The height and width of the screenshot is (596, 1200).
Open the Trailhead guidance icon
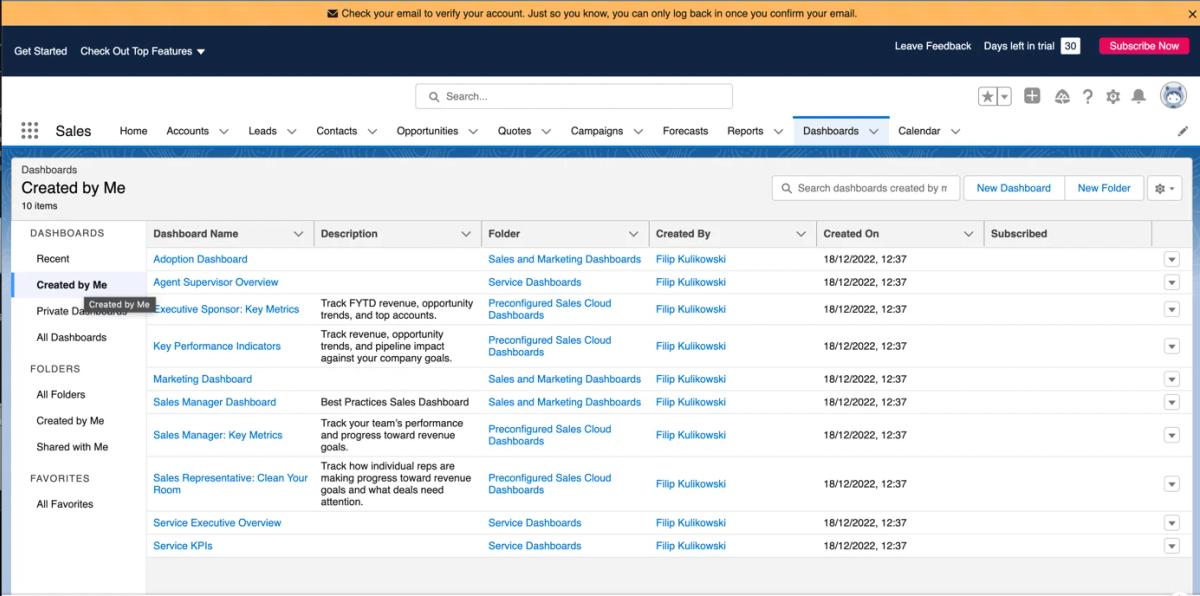tap(1062, 97)
